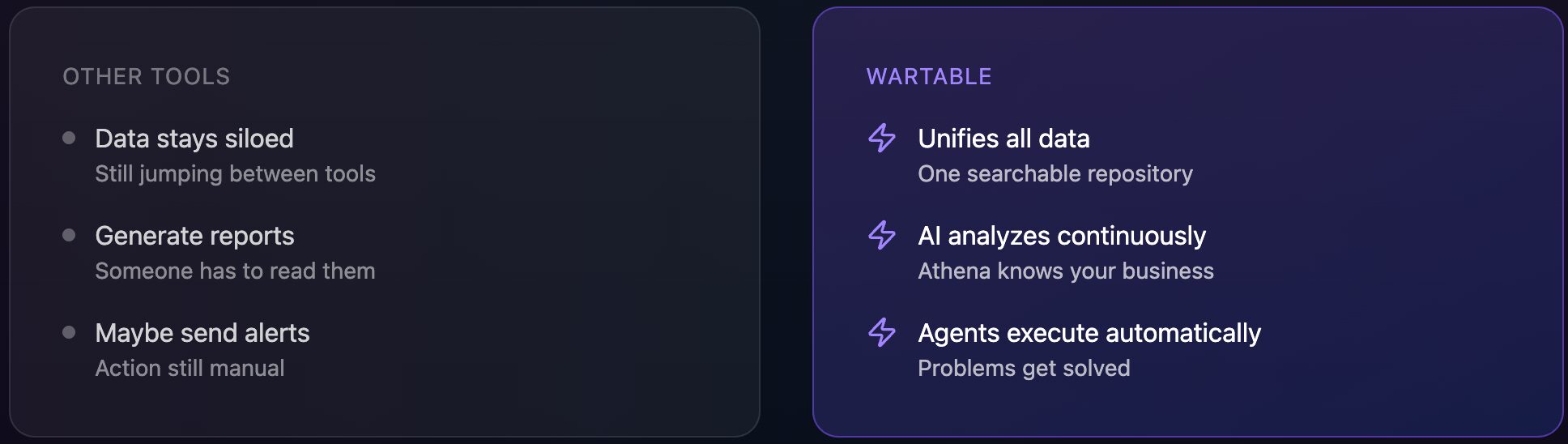The height and width of the screenshot is (444, 1568).
Task: Click the Athena knows your business subtitle
Action: [1065, 271]
